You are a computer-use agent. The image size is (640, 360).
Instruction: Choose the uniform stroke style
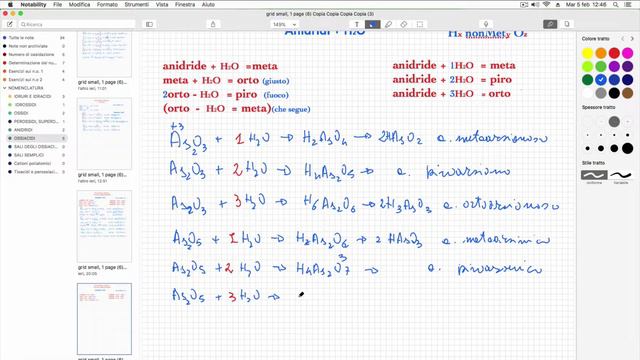(x=594, y=175)
